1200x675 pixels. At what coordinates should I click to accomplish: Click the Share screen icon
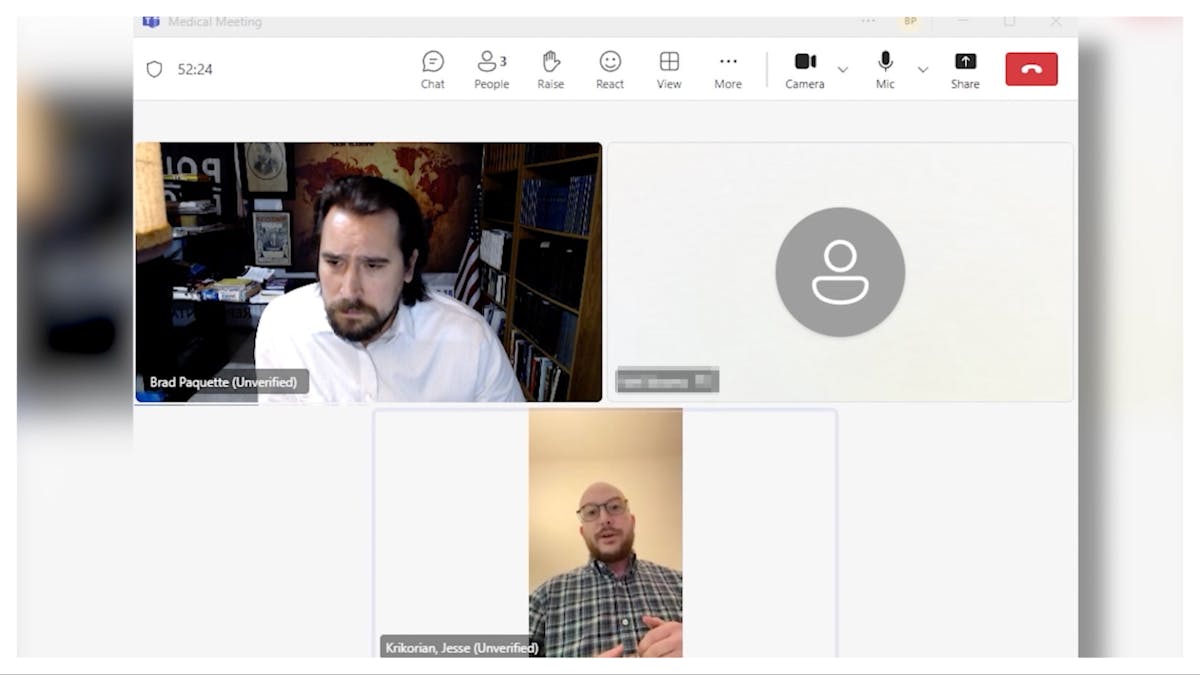965,70
